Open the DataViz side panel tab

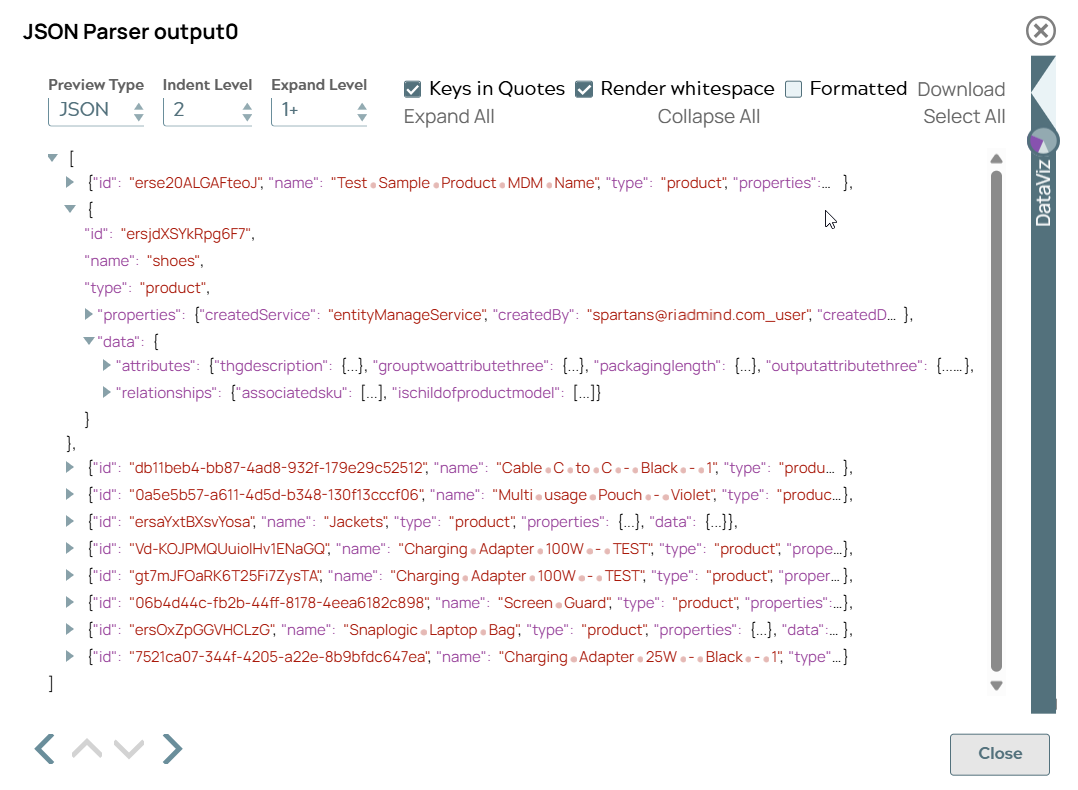click(1043, 195)
